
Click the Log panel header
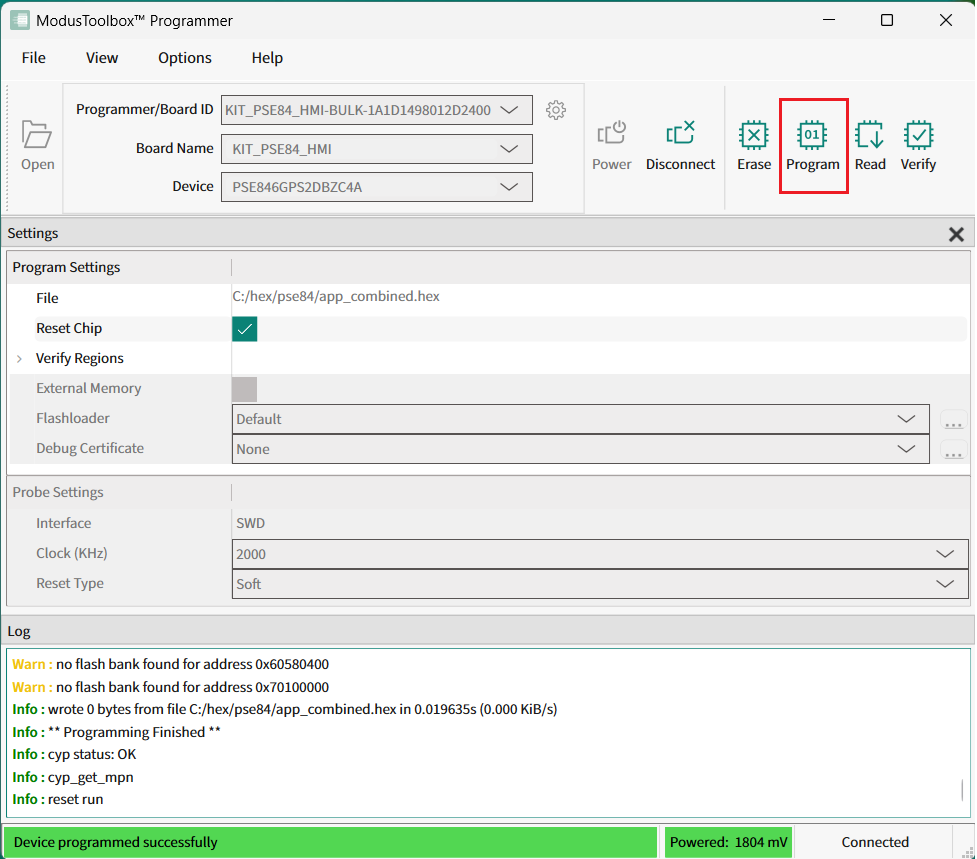point(488,632)
